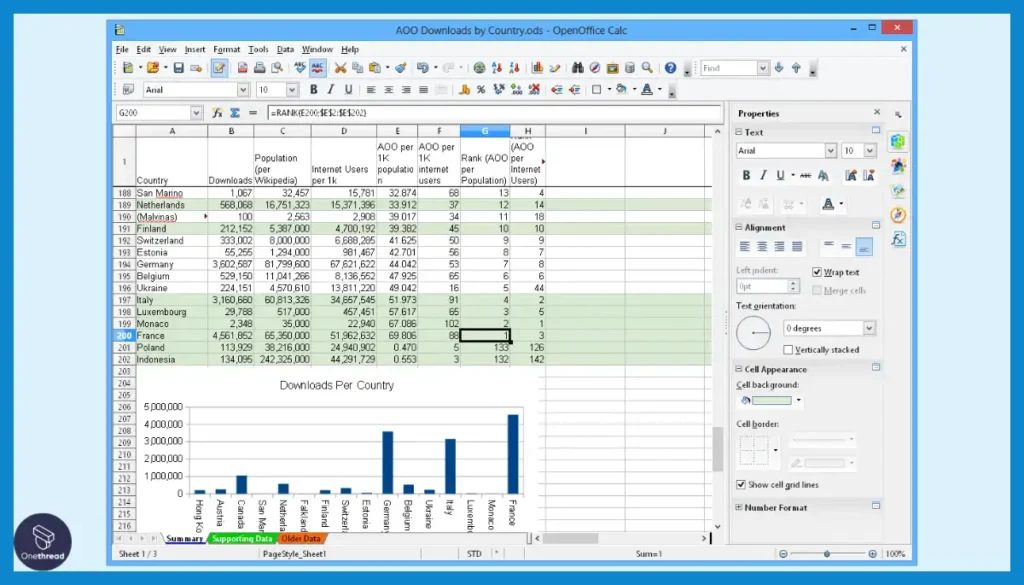Click in the Find toolbar field
The image size is (1024, 585).
tap(728, 68)
